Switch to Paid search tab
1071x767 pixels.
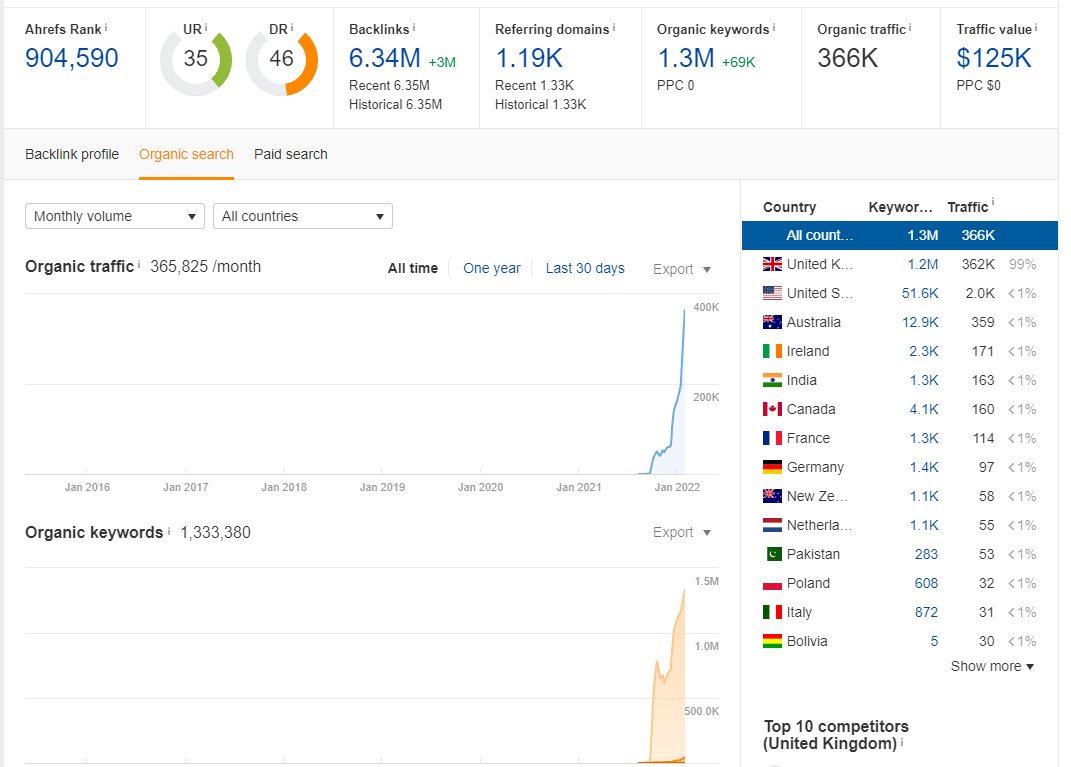[290, 154]
